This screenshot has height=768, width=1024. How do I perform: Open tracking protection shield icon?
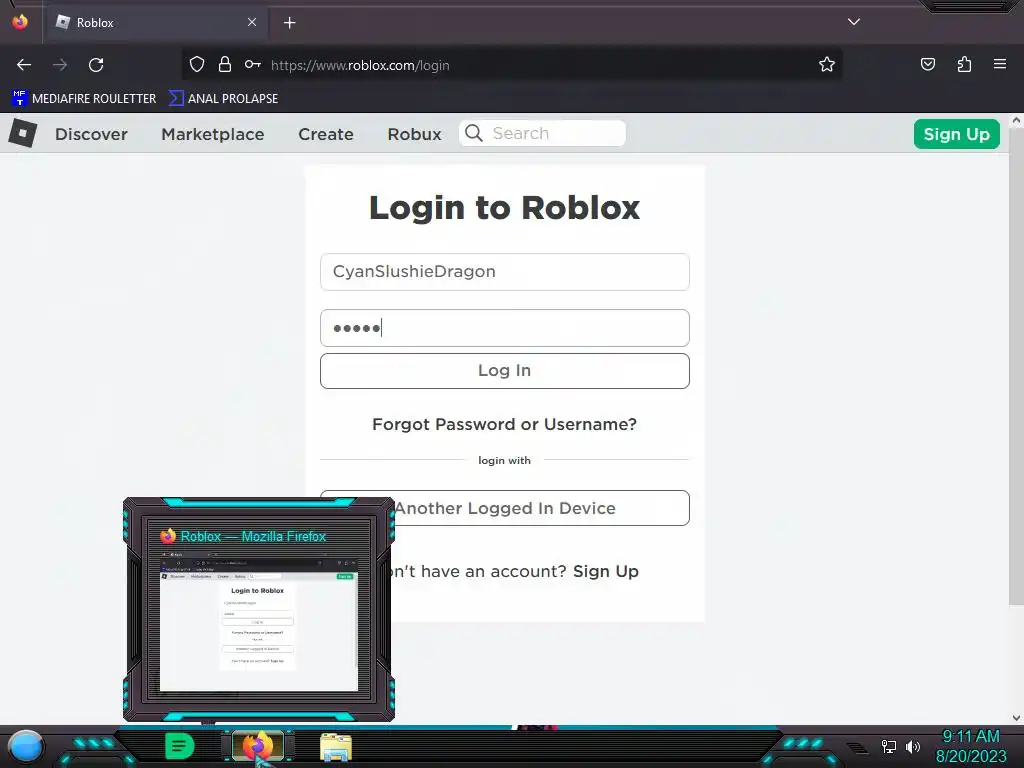[x=197, y=65]
